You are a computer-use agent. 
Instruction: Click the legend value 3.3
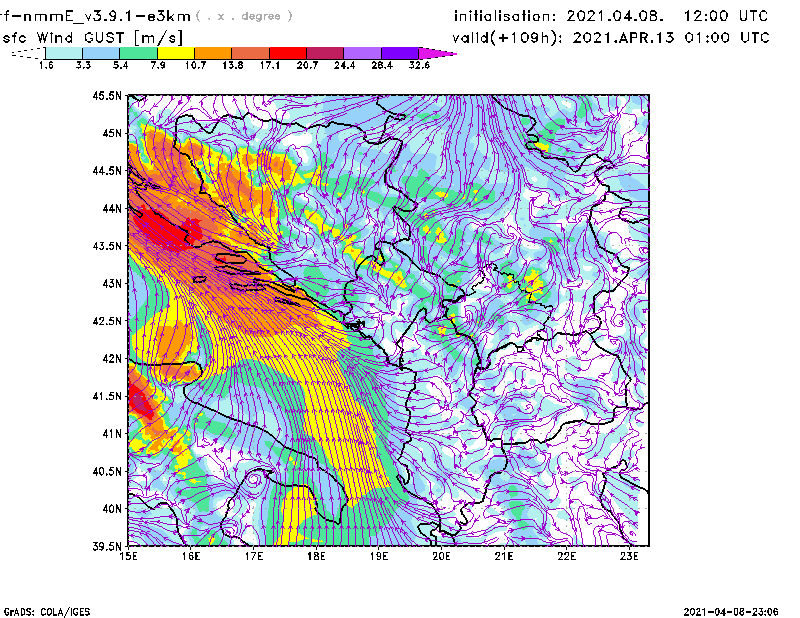click(x=83, y=65)
